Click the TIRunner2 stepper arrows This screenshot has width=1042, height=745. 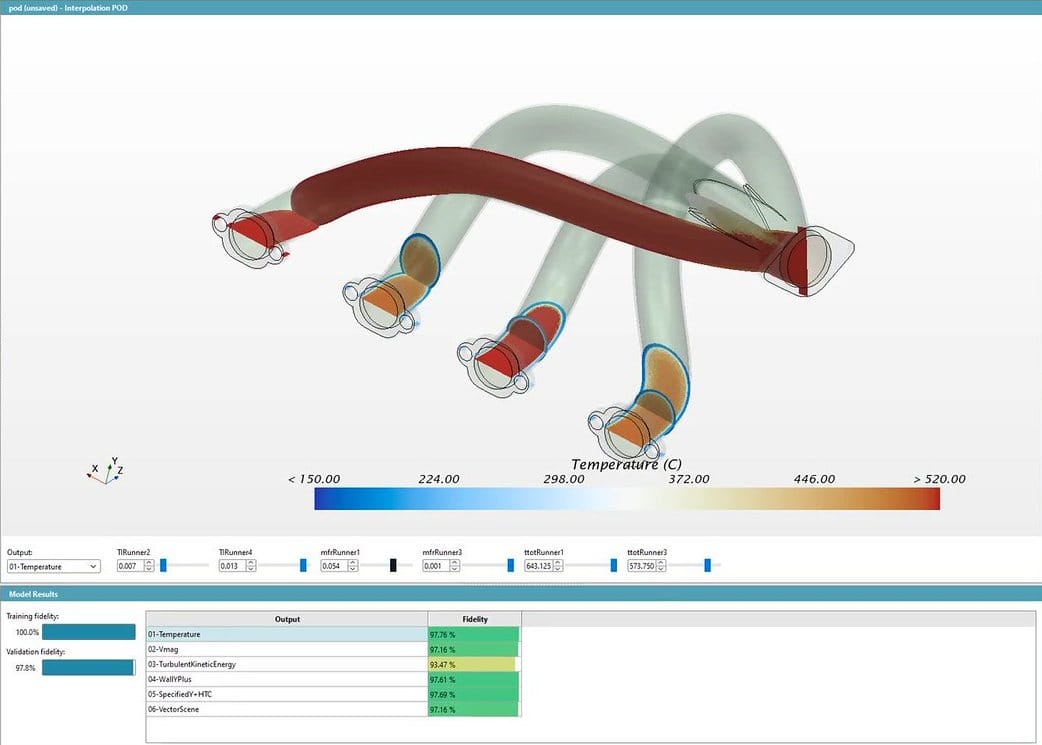(x=149, y=566)
